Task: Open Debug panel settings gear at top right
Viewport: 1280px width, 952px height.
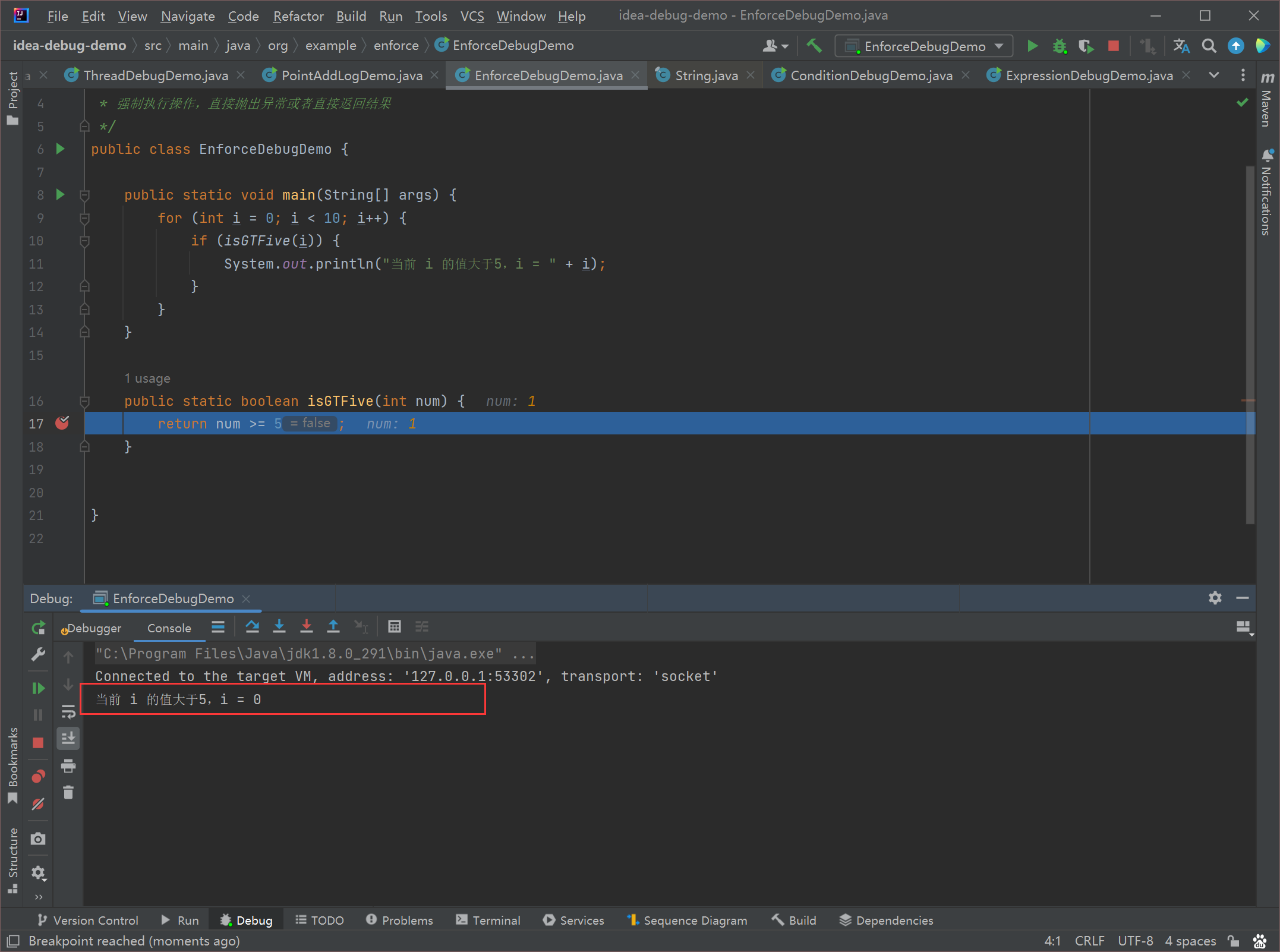Action: tap(1215, 598)
